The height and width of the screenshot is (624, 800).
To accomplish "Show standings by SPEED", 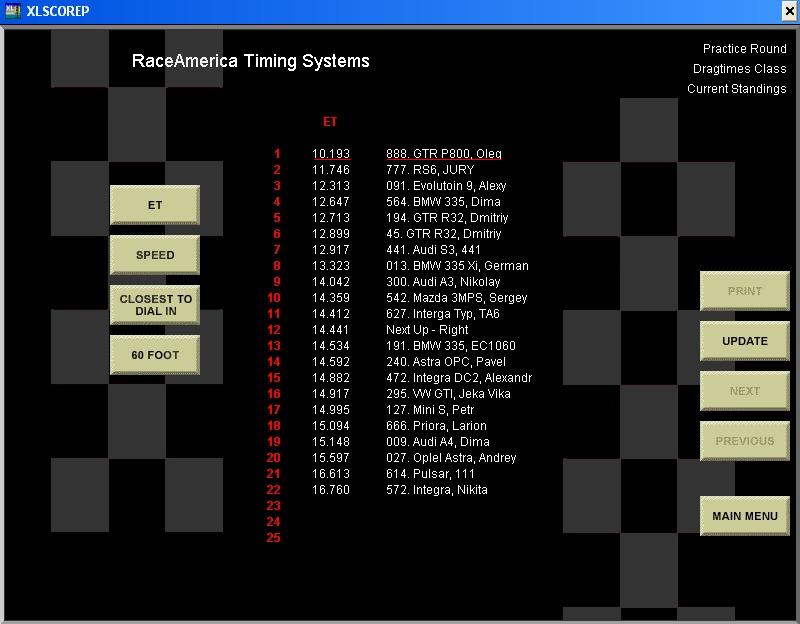I will (x=154, y=255).
